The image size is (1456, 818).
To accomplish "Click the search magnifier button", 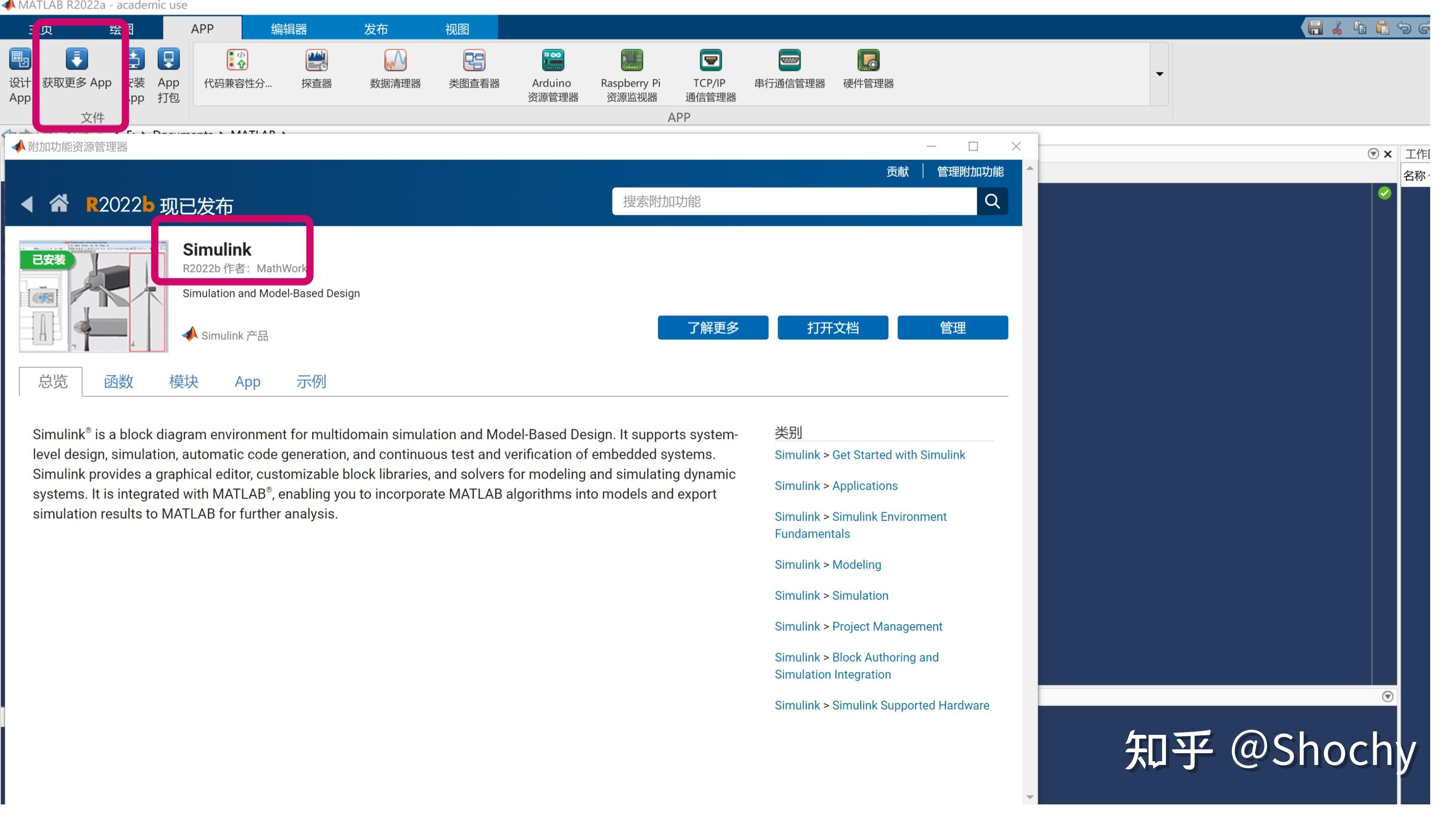I will (x=992, y=201).
